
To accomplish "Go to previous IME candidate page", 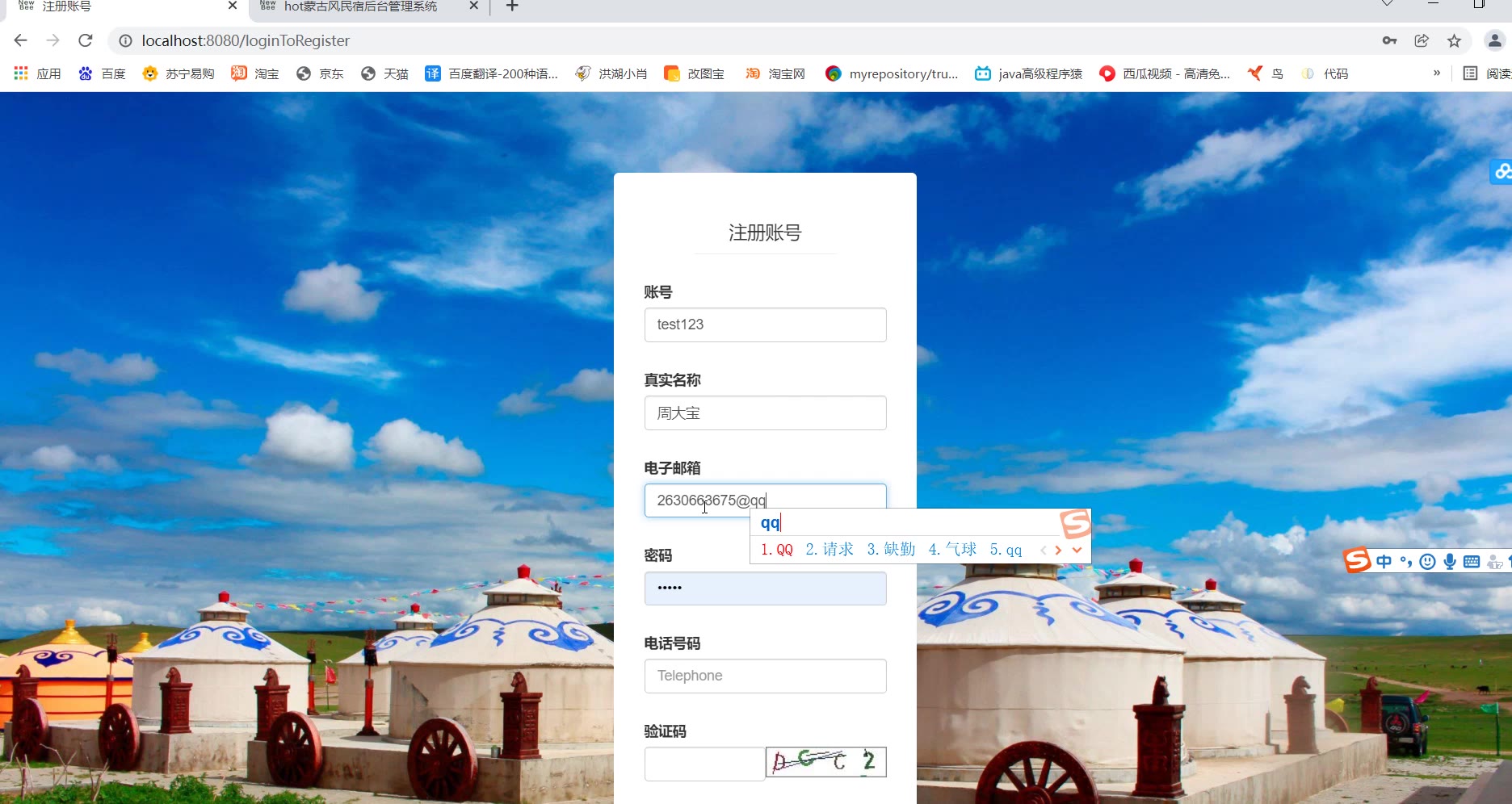I will 1044,550.
